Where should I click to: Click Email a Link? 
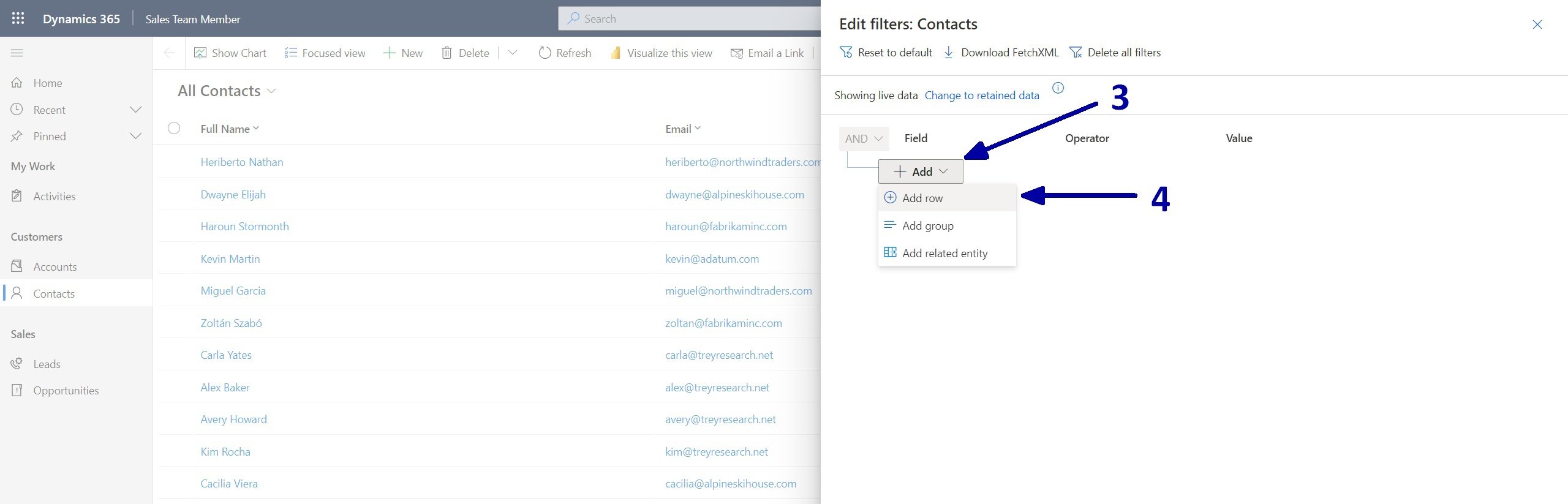(767, 53)
